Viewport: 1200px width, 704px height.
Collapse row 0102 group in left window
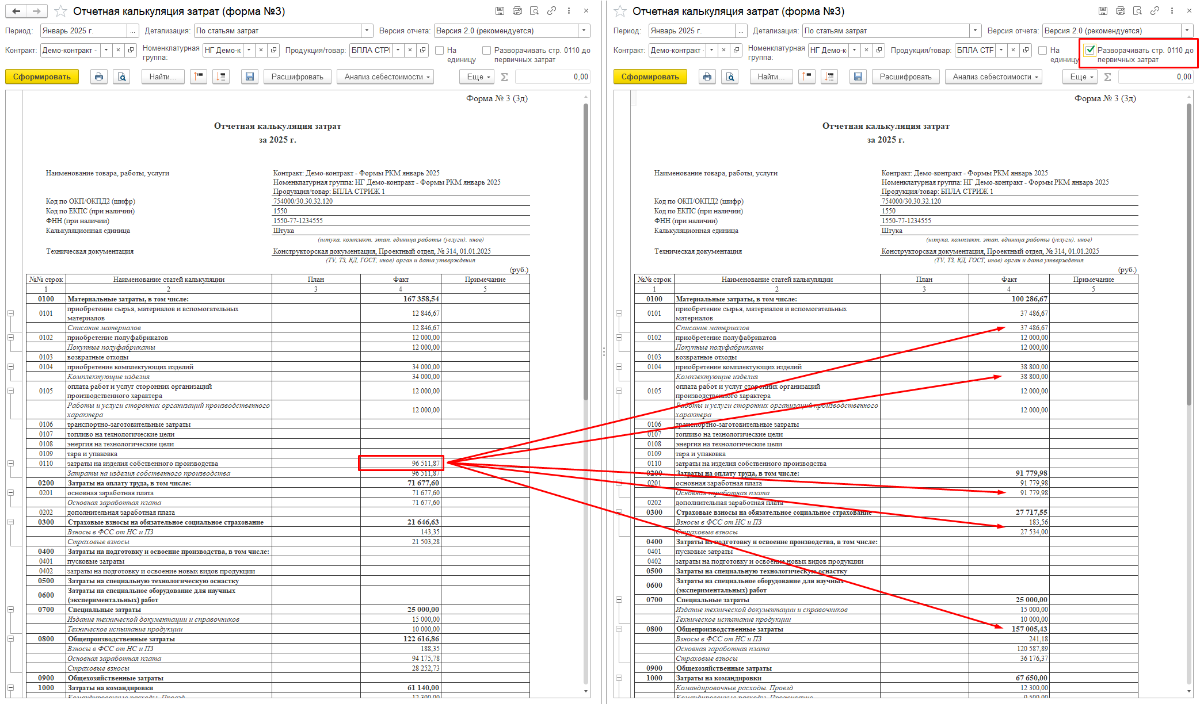(10, 338)
